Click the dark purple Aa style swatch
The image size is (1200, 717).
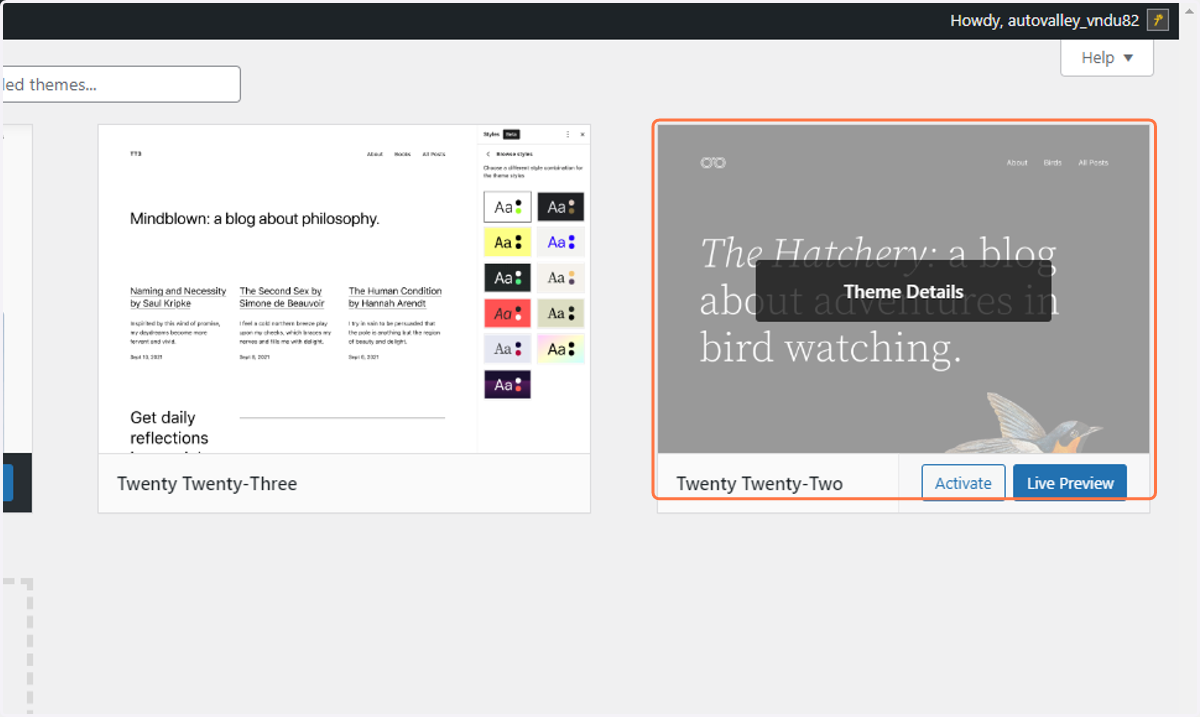[507, 384]
